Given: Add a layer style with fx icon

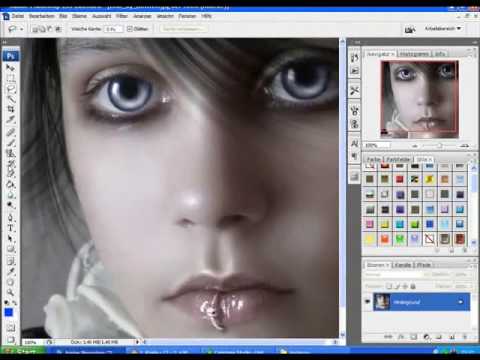Looking at the screenshot, I should (x=401, y=337).
